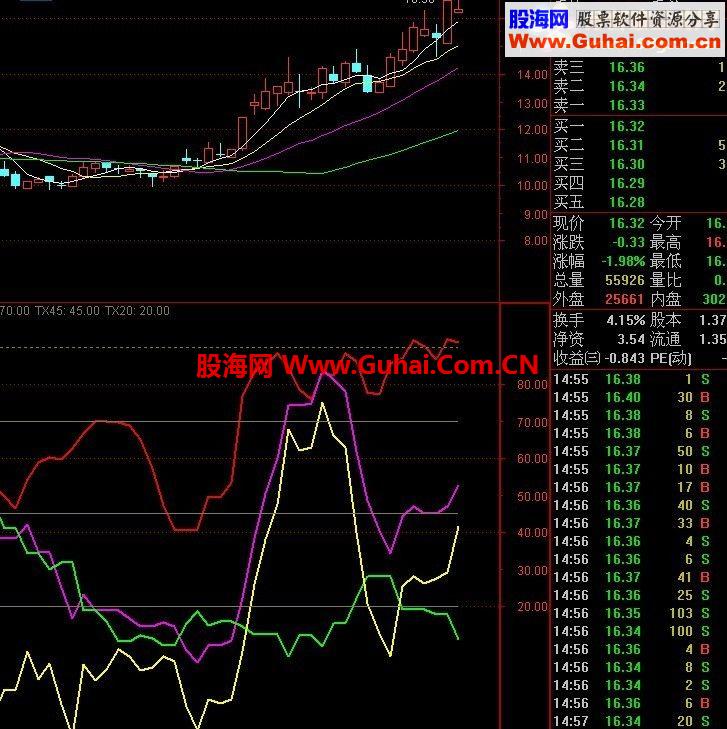Click the 涨幅 value -1.98%
The image size is (727, 729).
coord(623,262)
